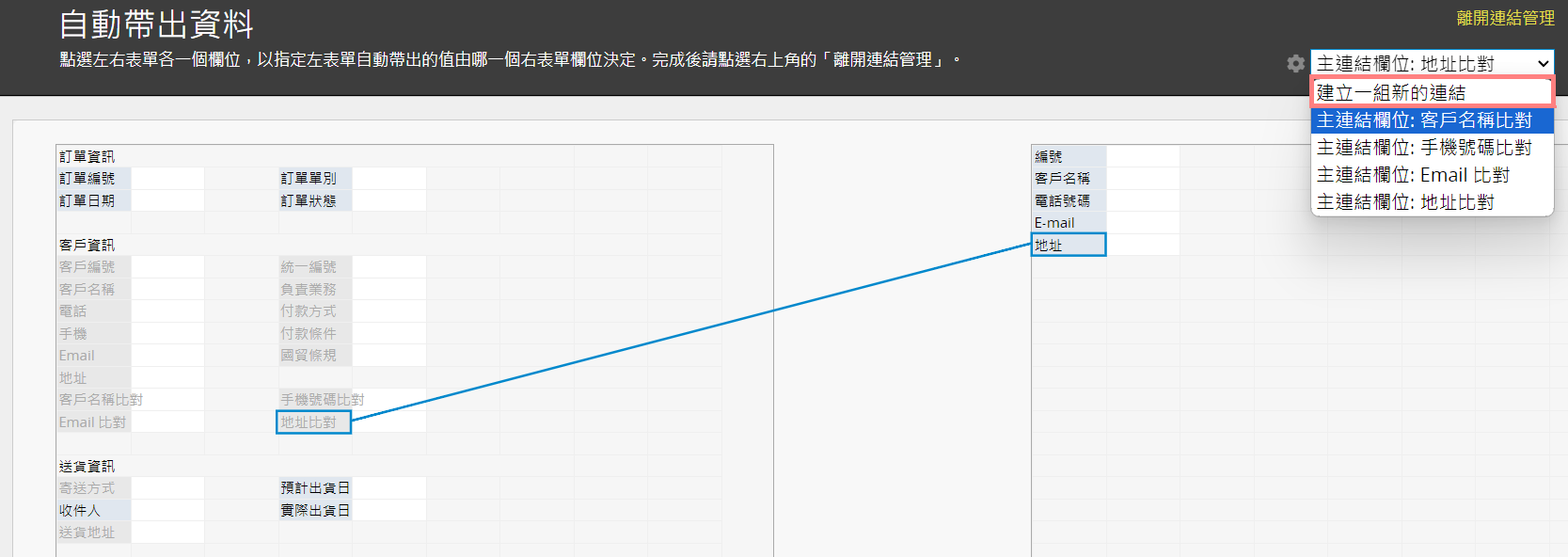Image resolution: width=1568 pixels, height=557 pixels.
Task: Choose the last list option 主連結欄位: 地址比對
Action: click(1432, 202)
